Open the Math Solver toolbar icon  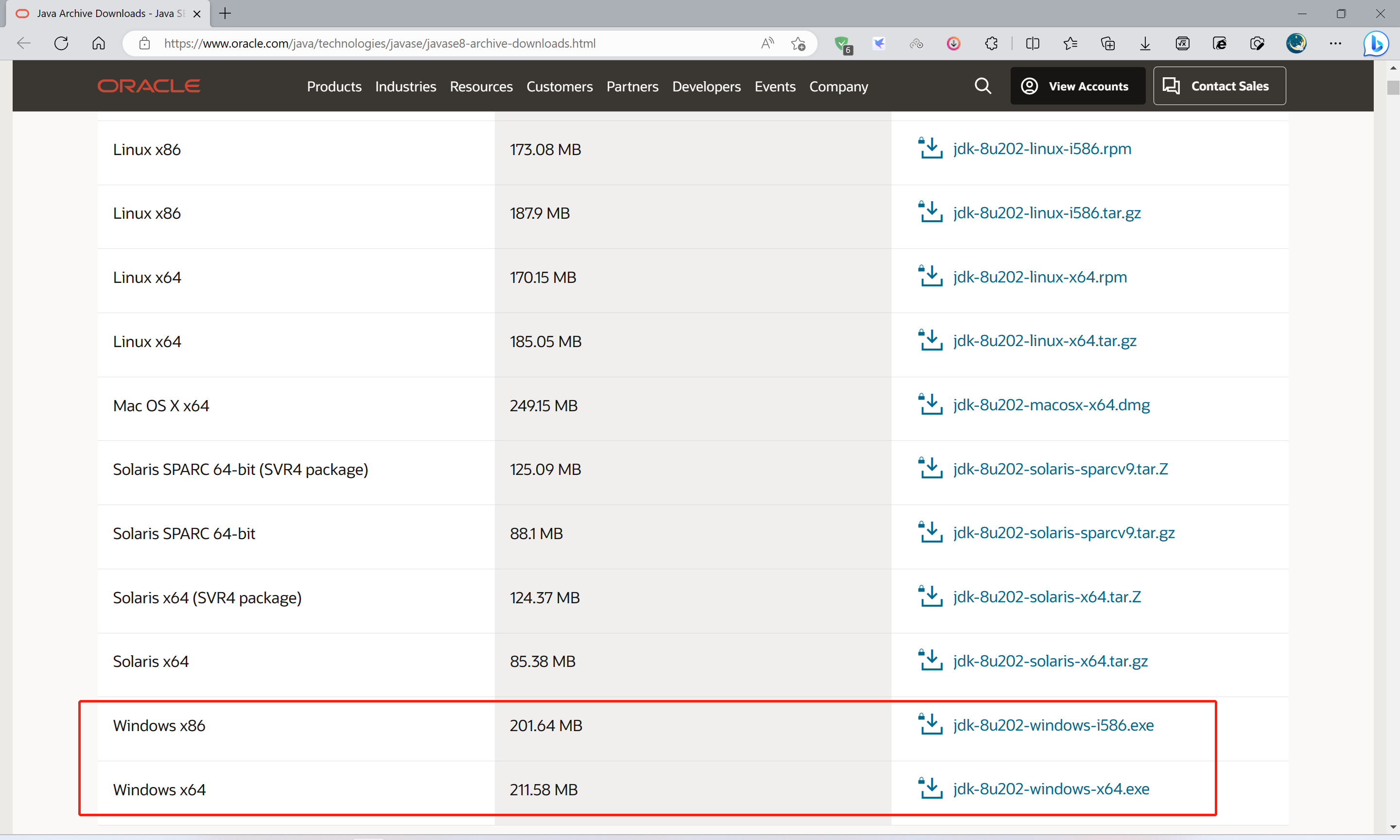(x=1183, y=43)
